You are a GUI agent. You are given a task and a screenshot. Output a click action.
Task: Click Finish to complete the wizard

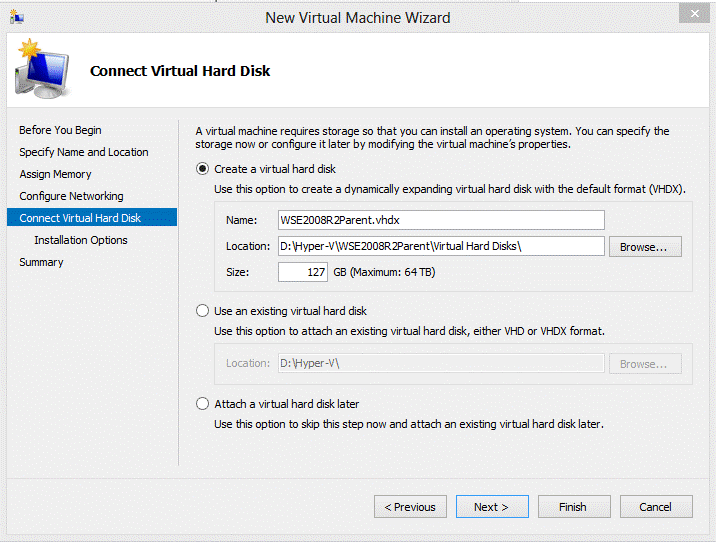click(574, 507)
